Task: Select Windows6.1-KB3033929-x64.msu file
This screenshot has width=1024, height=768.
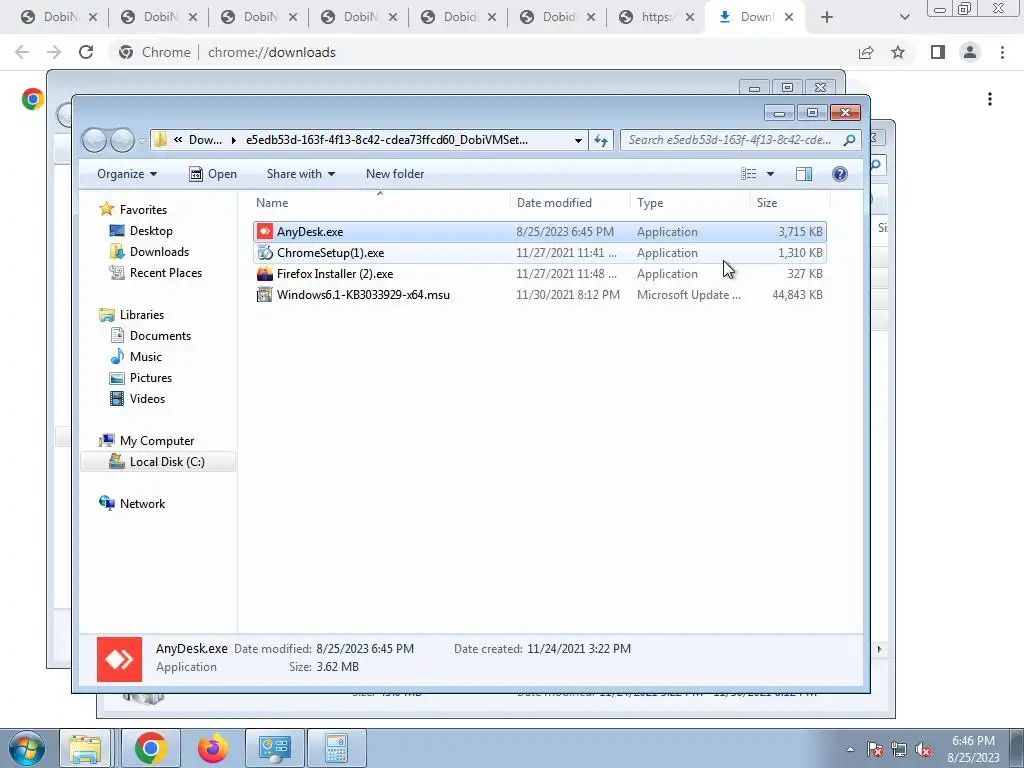Action: coord(539,295)
